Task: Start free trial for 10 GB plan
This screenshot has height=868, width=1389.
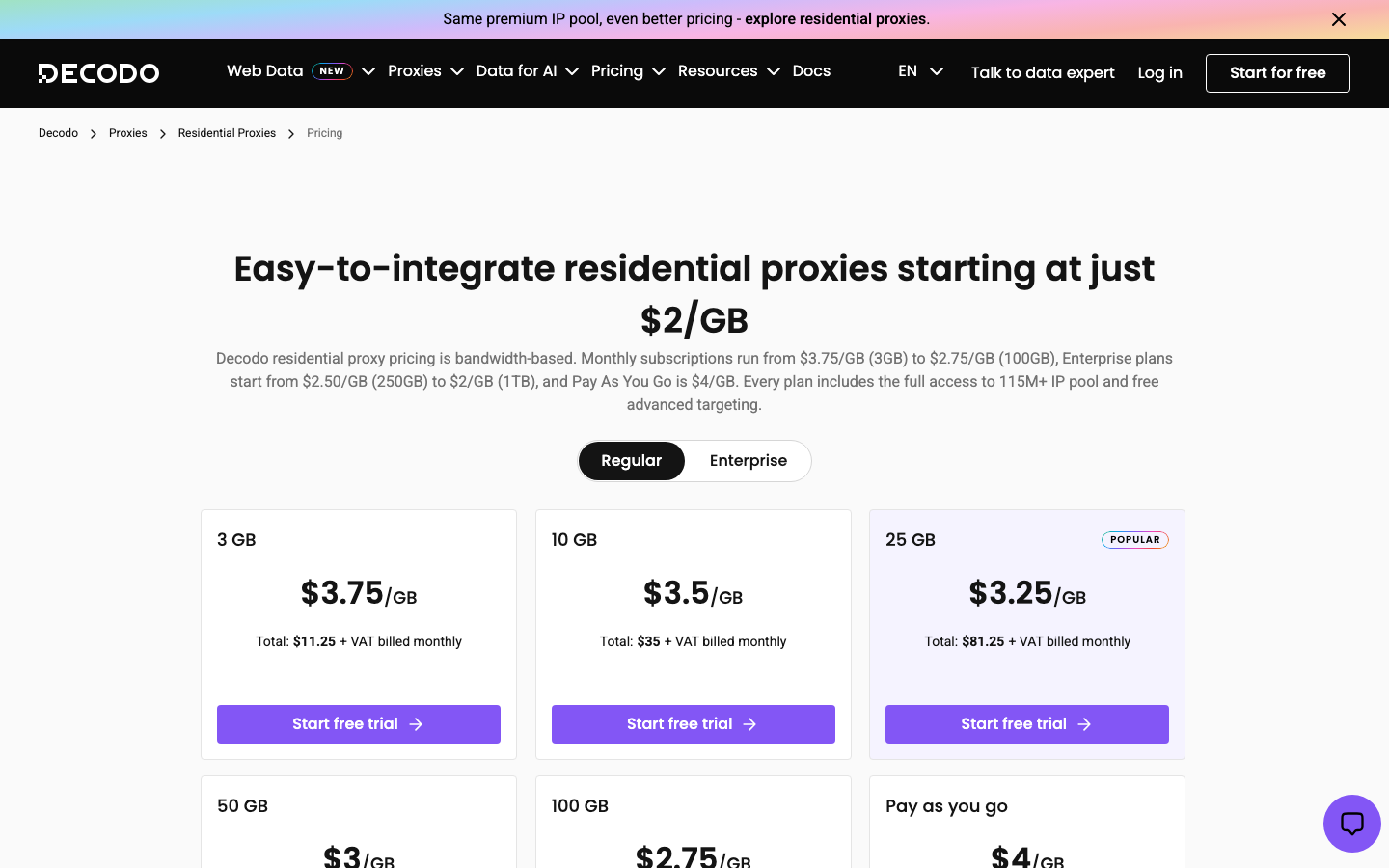Action: (694, 724)
